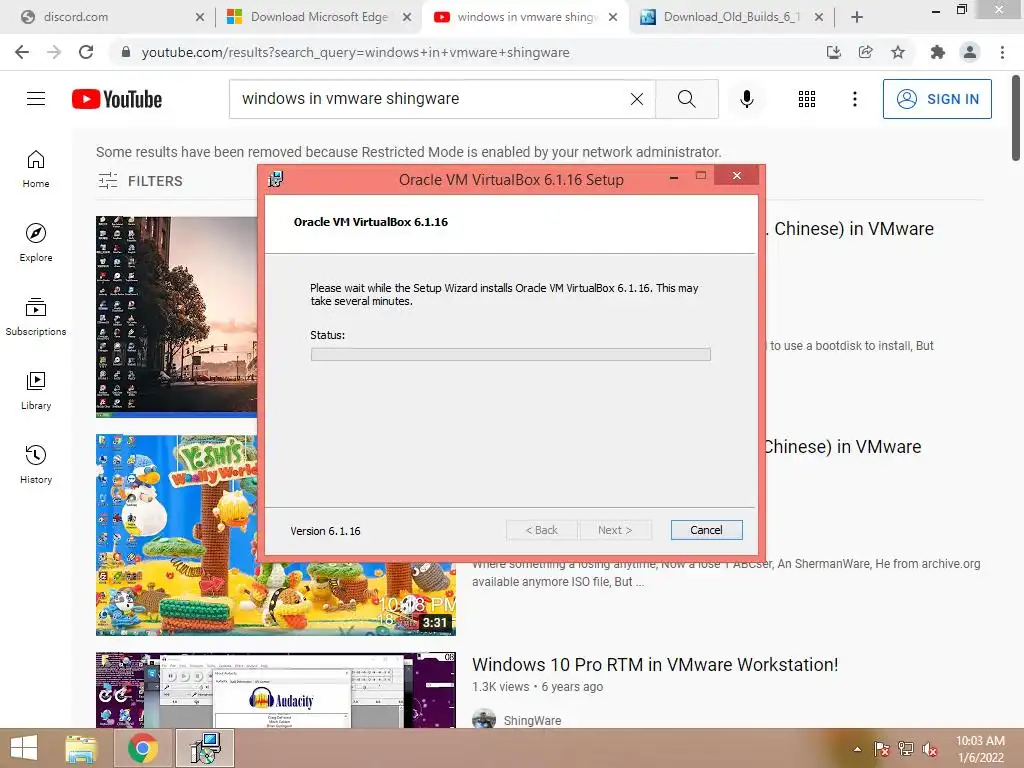This screenshot has height=768, width=1024.
Task: Open Windows 10 Pro RTM video title
Action: [655, 664]
